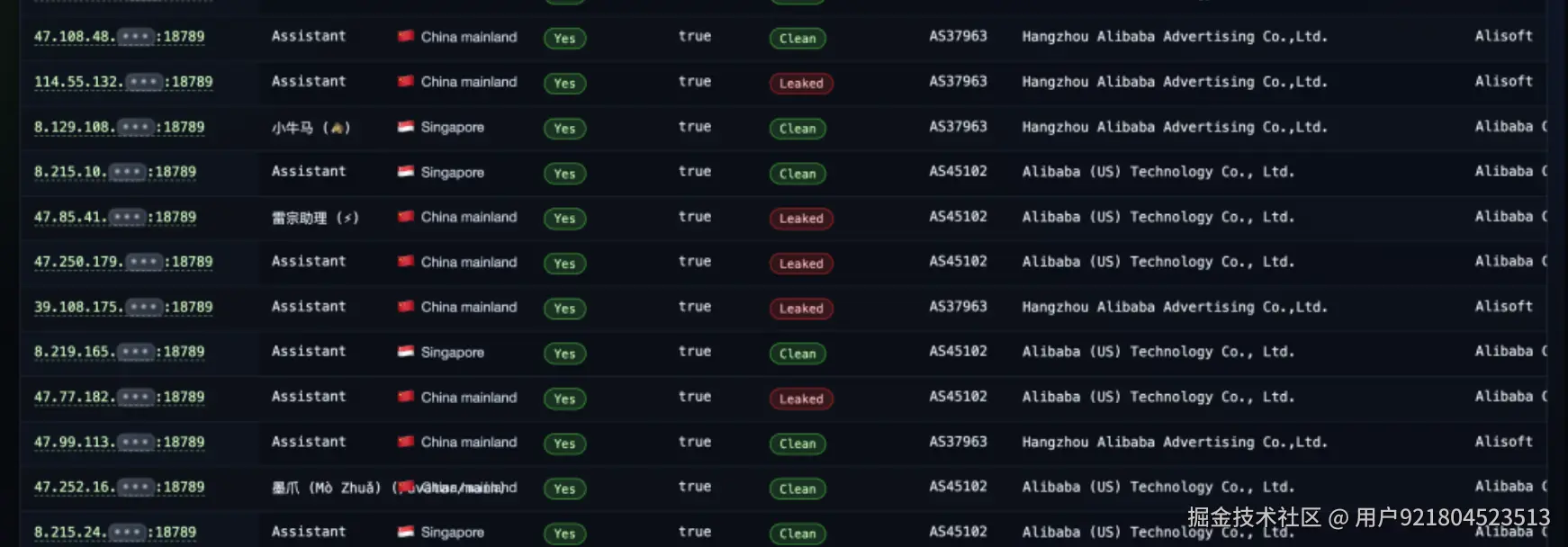Image resolution: width=1568 pixels, height=547 pixels.
Task: Open the 8.219.165.***:18789 address link
Action: 120,352
